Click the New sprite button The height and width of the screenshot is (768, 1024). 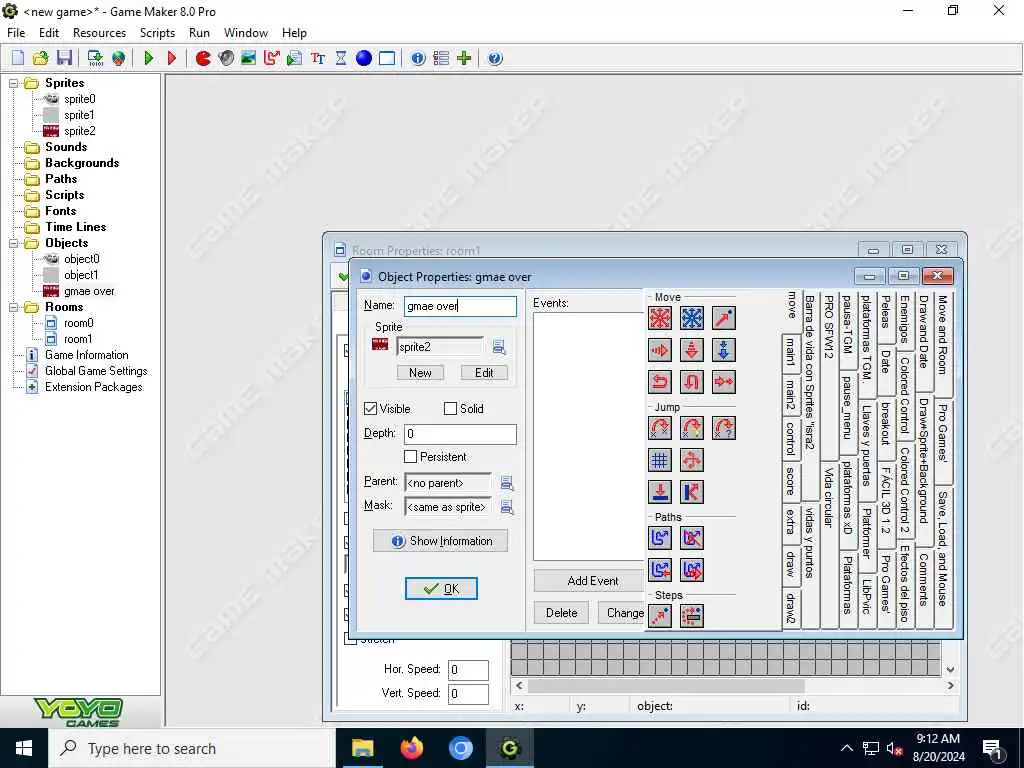420,372
